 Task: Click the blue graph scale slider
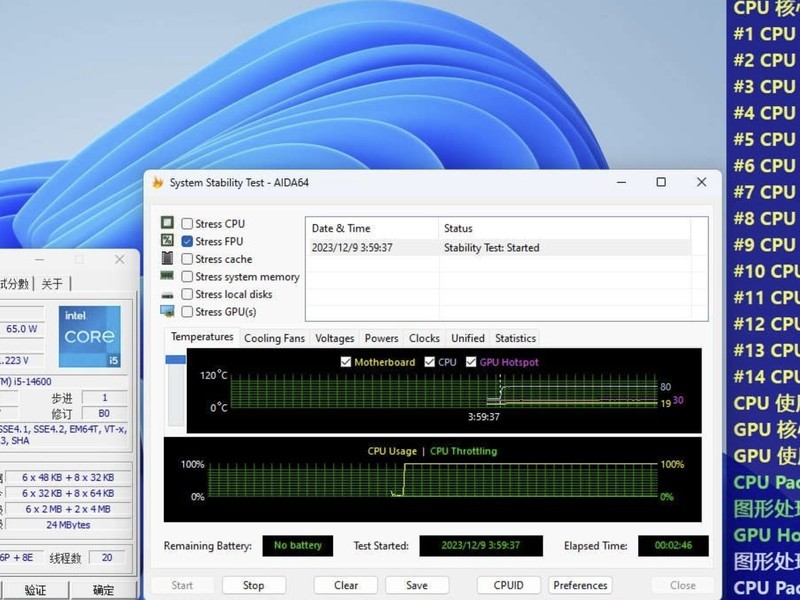(176, 360)
